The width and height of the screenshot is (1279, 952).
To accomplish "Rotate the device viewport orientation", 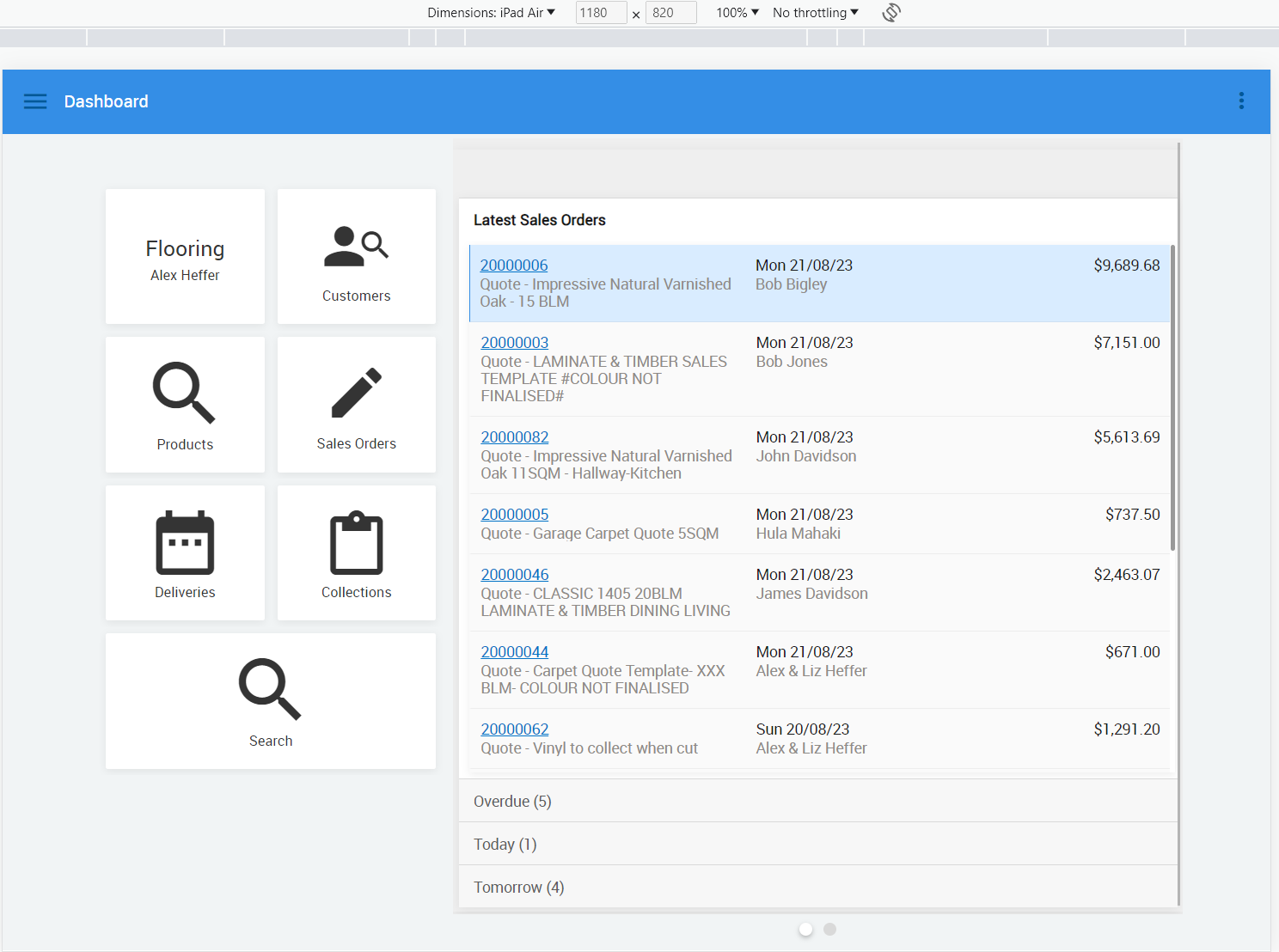I will (x=891, y=12).
